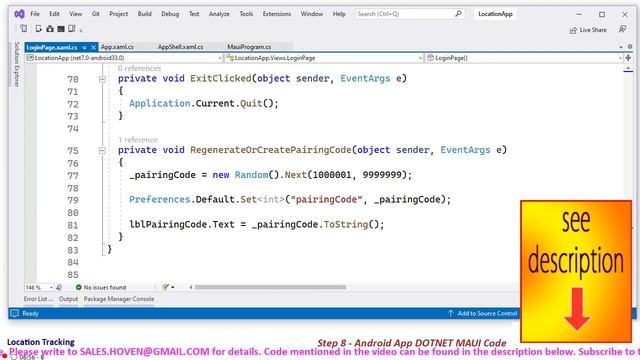640x360 pixels.
Task: Click the dark window toolbar icon
Action: 61,29
